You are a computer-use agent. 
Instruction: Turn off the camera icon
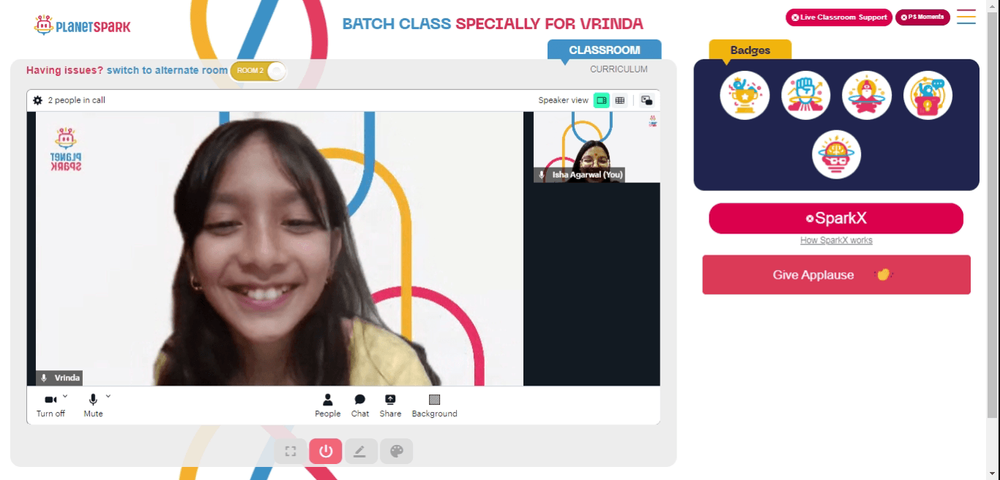(50, 400)
